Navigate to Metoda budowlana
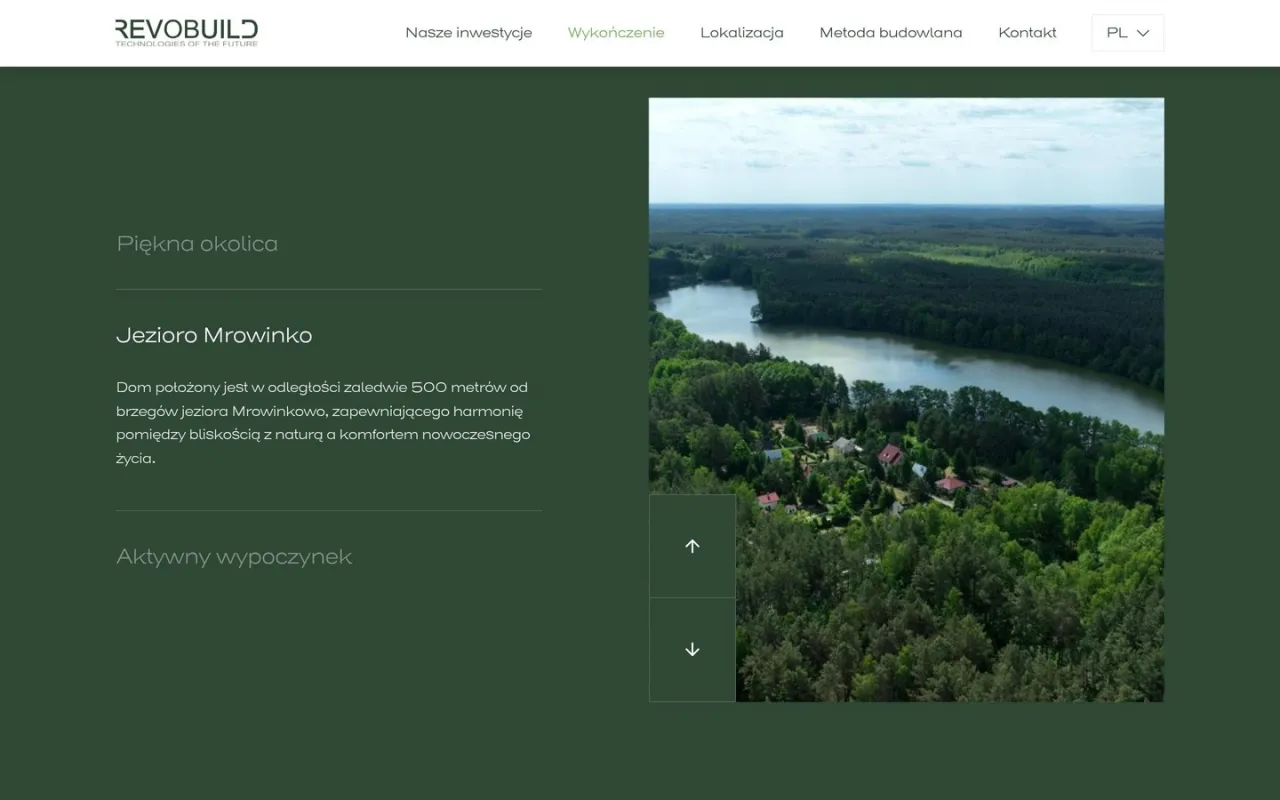 point(891,33)
